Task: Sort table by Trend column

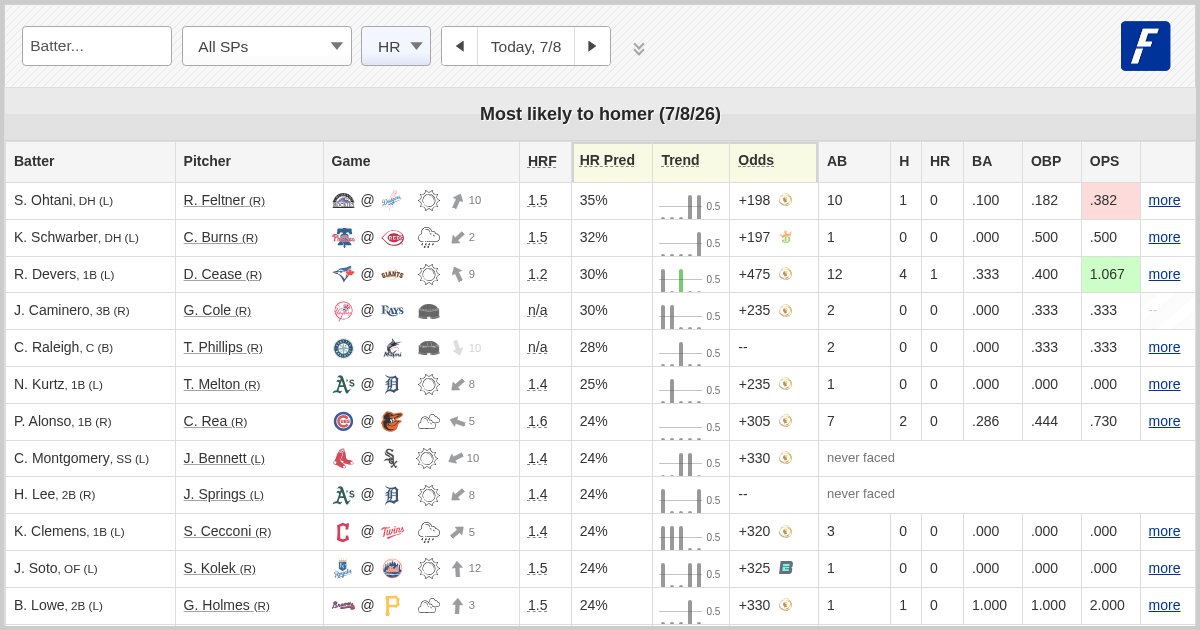Action: [x=680, y=160]
